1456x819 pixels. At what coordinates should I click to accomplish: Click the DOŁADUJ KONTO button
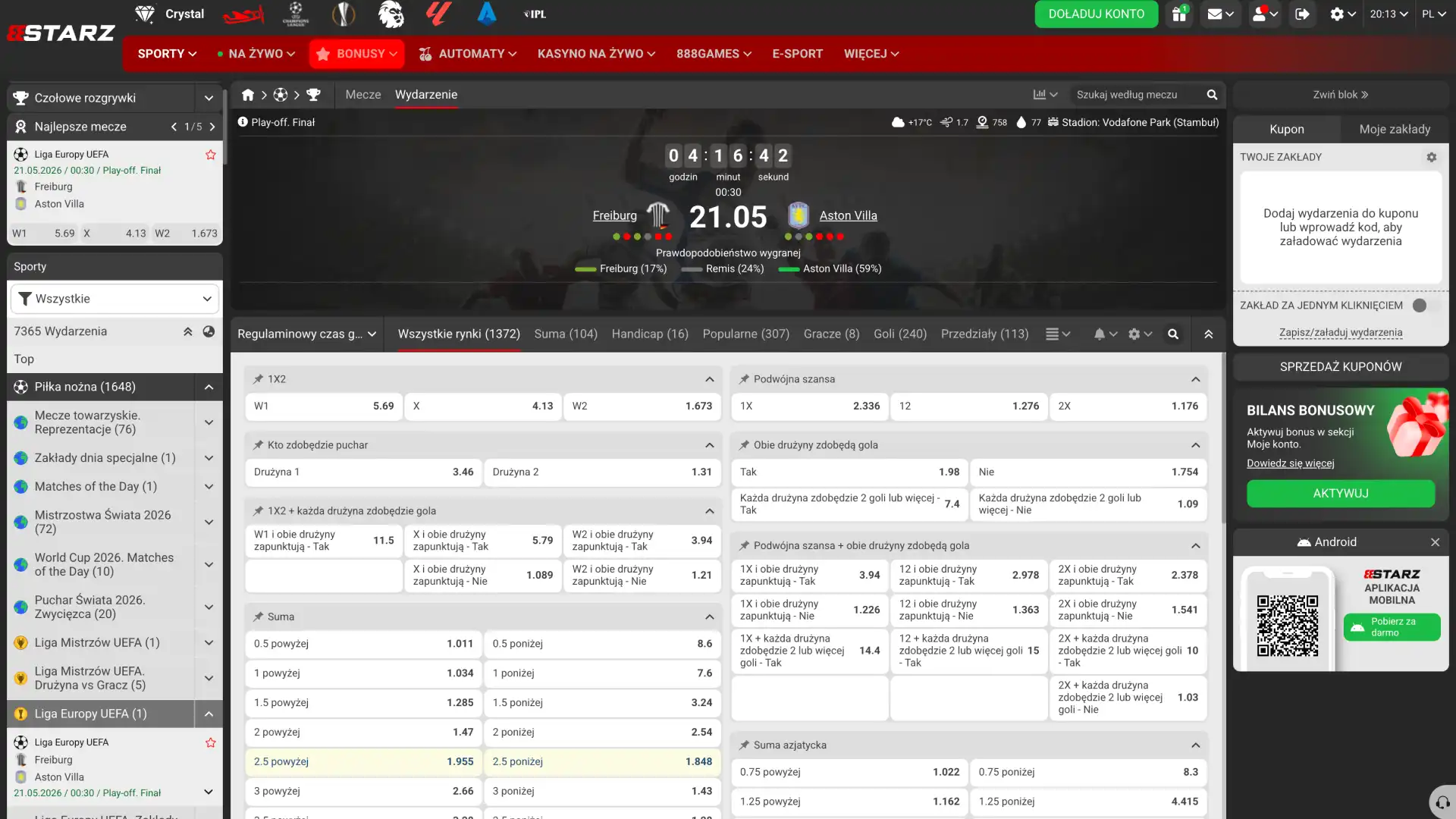(x=1097, y=14)
